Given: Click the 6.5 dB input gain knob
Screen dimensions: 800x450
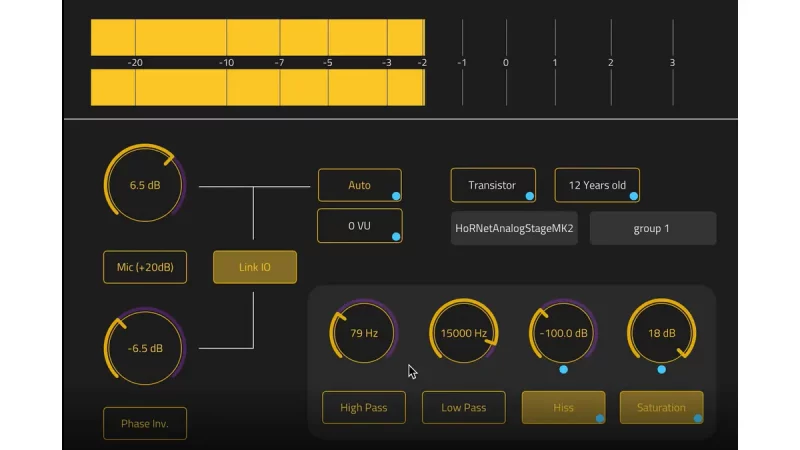Looking at the screenshot, I should click(x=145, y=185).
